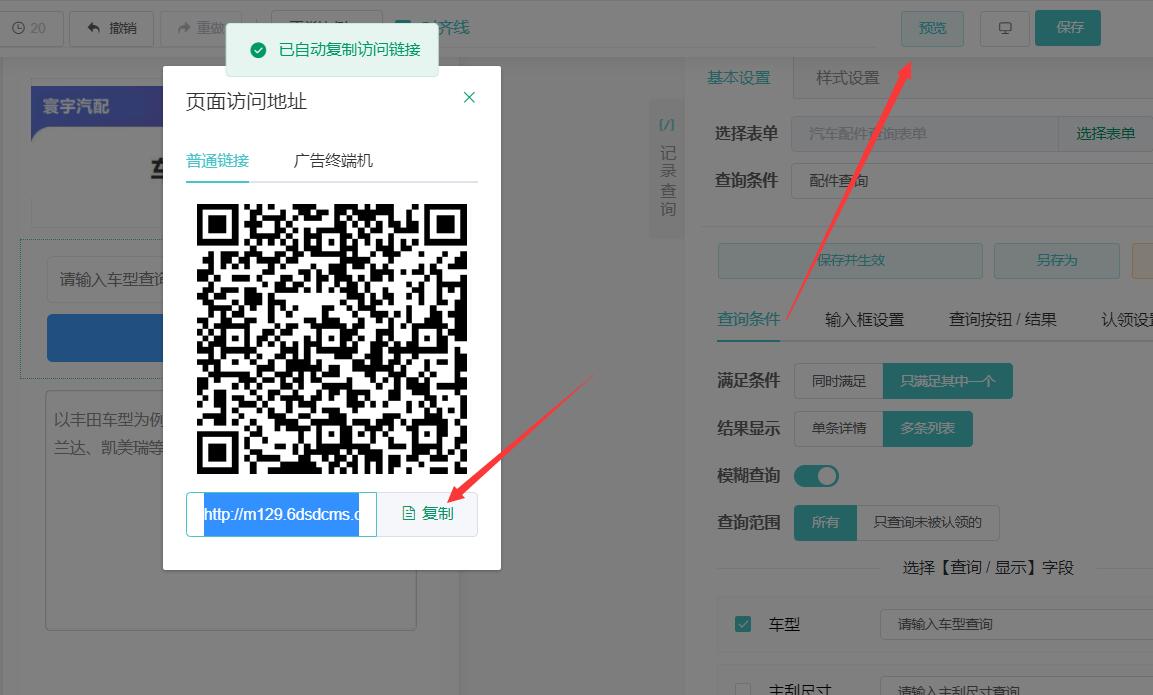Click the clock history icon button

point(29,28)
